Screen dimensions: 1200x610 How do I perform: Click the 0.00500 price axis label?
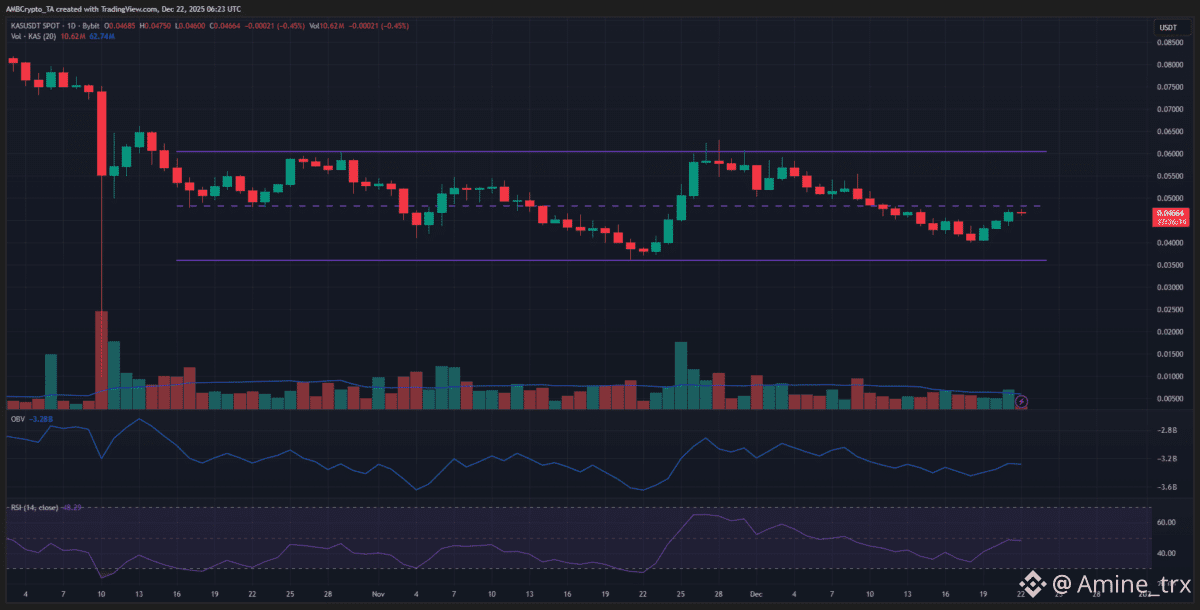point(1170,399)
